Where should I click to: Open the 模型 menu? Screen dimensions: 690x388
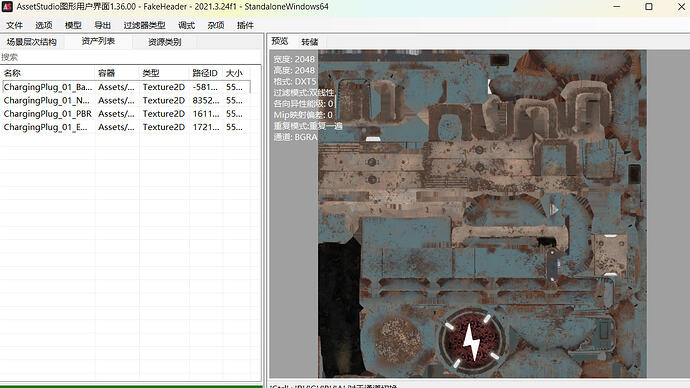(73, 25)
